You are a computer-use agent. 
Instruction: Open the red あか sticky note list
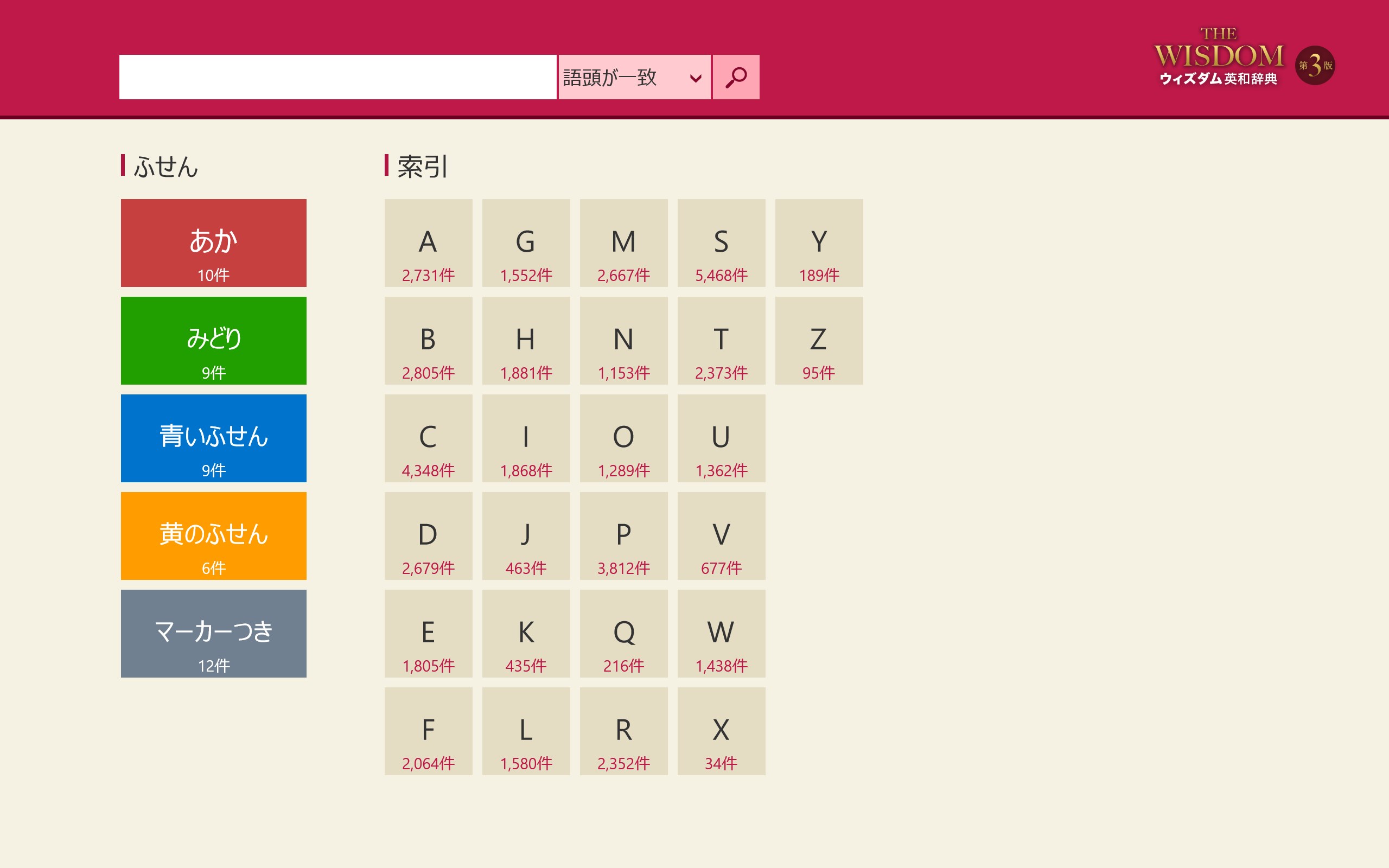click(214, 243)
